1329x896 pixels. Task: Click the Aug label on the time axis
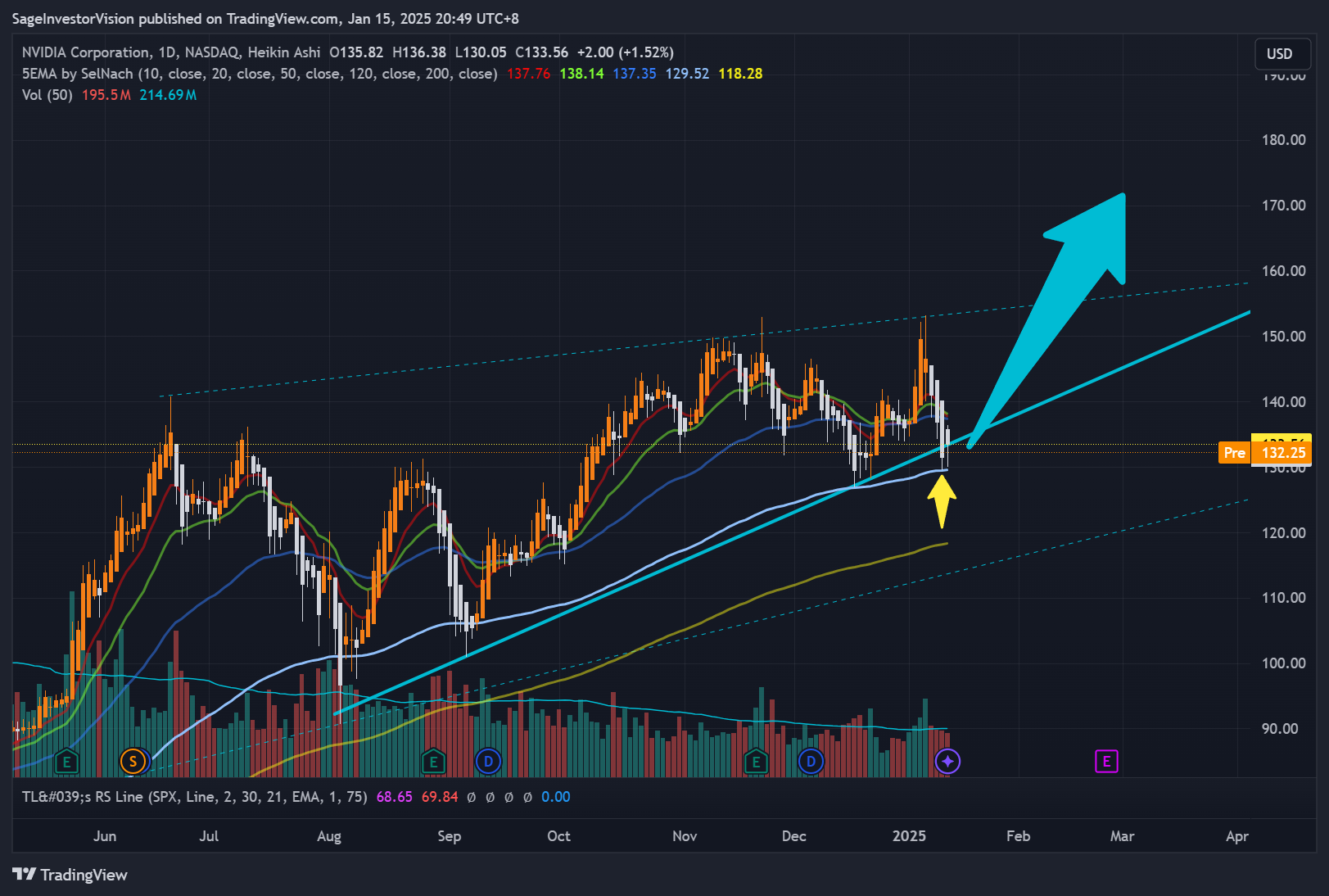[x=328, y=836]
